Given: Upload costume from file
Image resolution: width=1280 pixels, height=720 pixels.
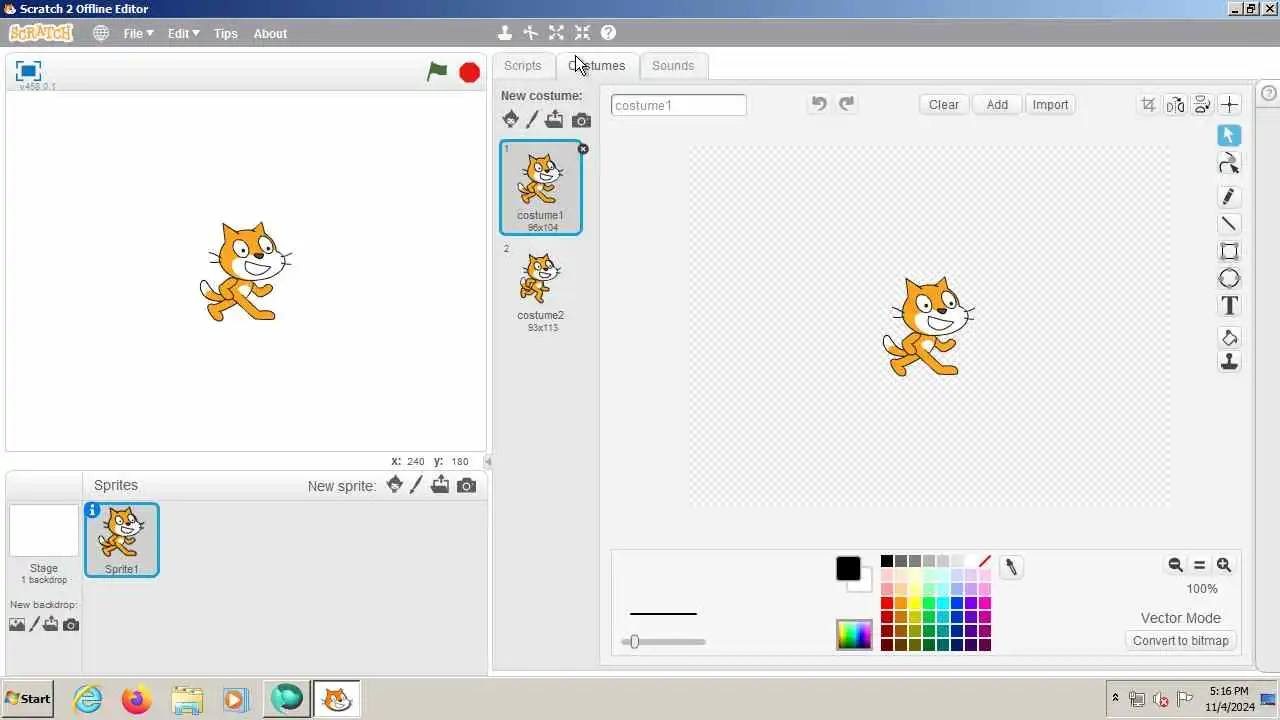Looking at the screenshot, I should click(x=554, y=120).
